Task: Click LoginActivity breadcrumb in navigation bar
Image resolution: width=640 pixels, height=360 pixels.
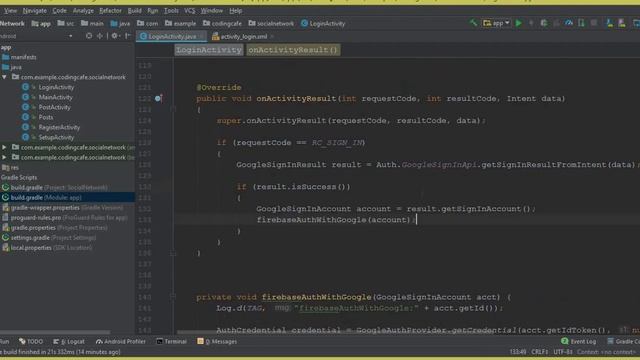Action: (323, 24)
